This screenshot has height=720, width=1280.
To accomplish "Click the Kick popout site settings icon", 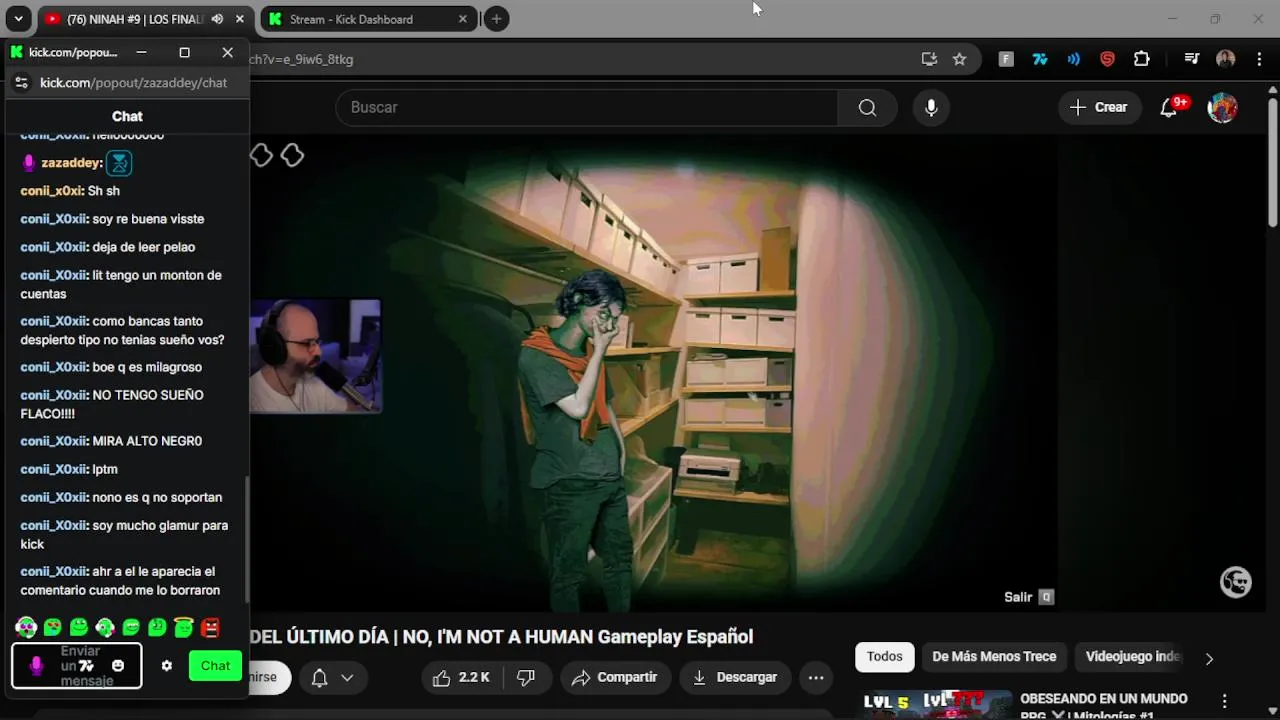I will (21, 83).
